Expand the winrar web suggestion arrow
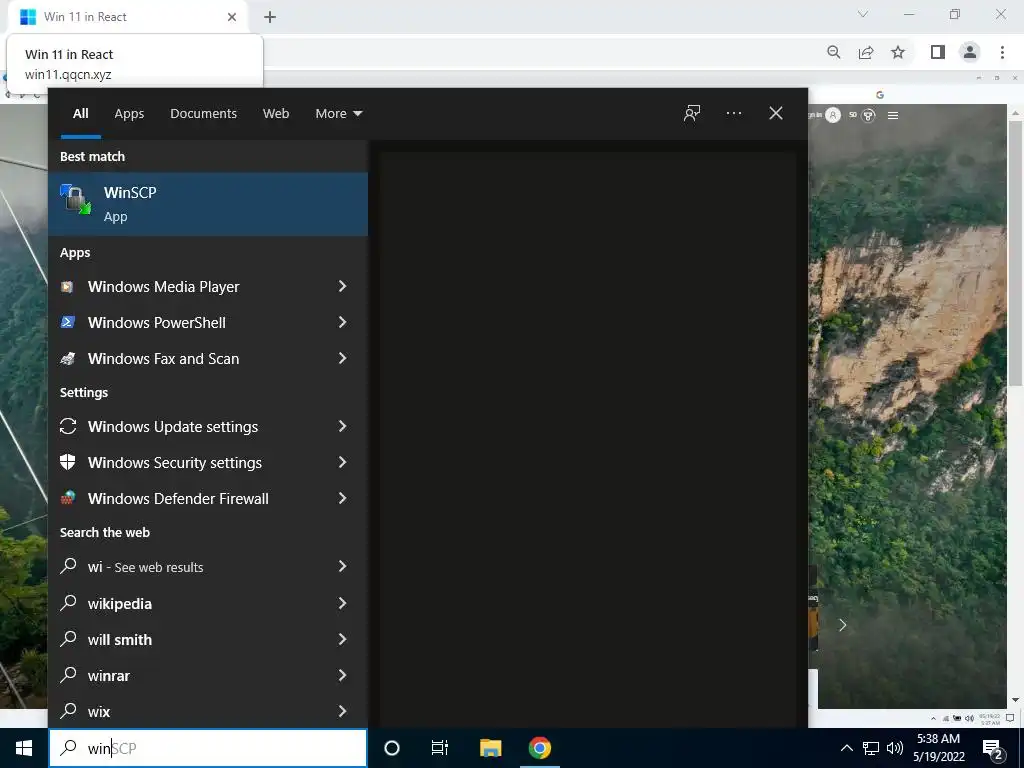The image size is (1024, 768). [x=342, y=675]
